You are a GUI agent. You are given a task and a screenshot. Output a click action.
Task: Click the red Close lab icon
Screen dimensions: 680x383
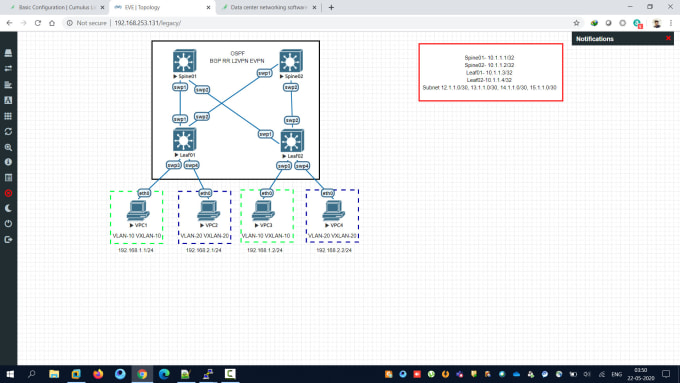pos(8,193)
